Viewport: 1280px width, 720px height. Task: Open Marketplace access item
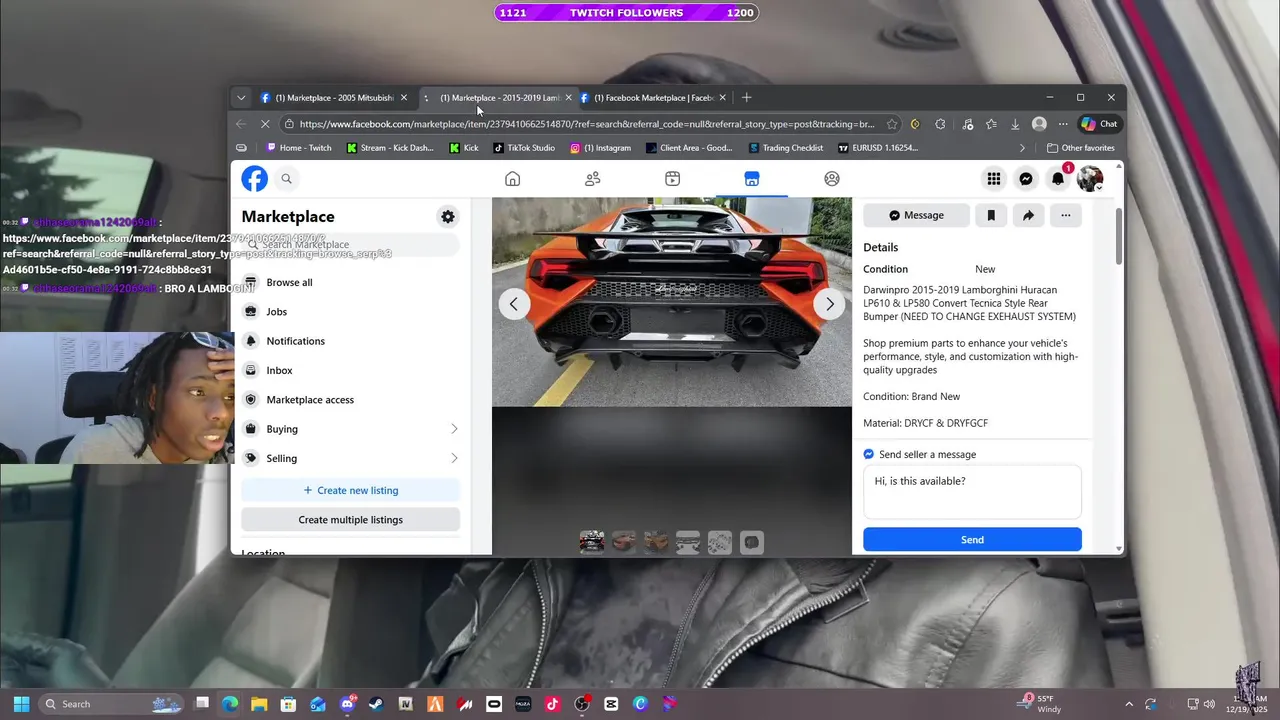350,399
